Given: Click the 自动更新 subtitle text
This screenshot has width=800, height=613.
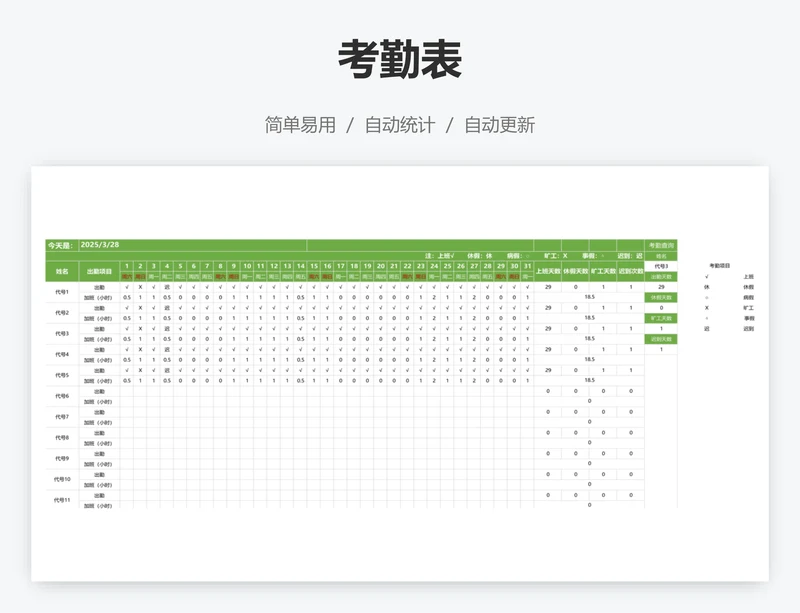Looking at the screenshot, I should [499, 125].
